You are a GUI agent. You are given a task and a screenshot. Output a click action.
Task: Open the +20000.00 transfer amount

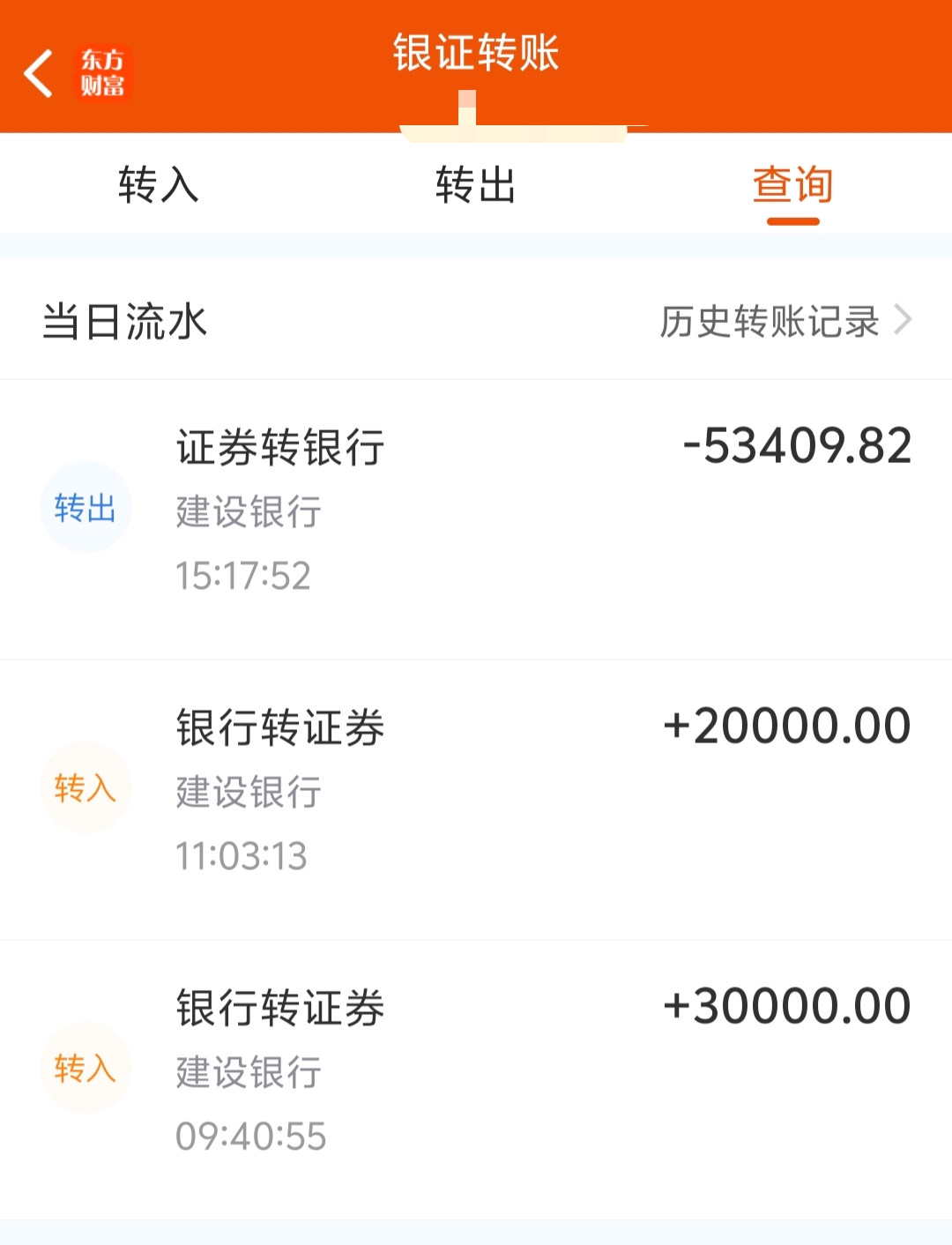click(x=787, y=726)
